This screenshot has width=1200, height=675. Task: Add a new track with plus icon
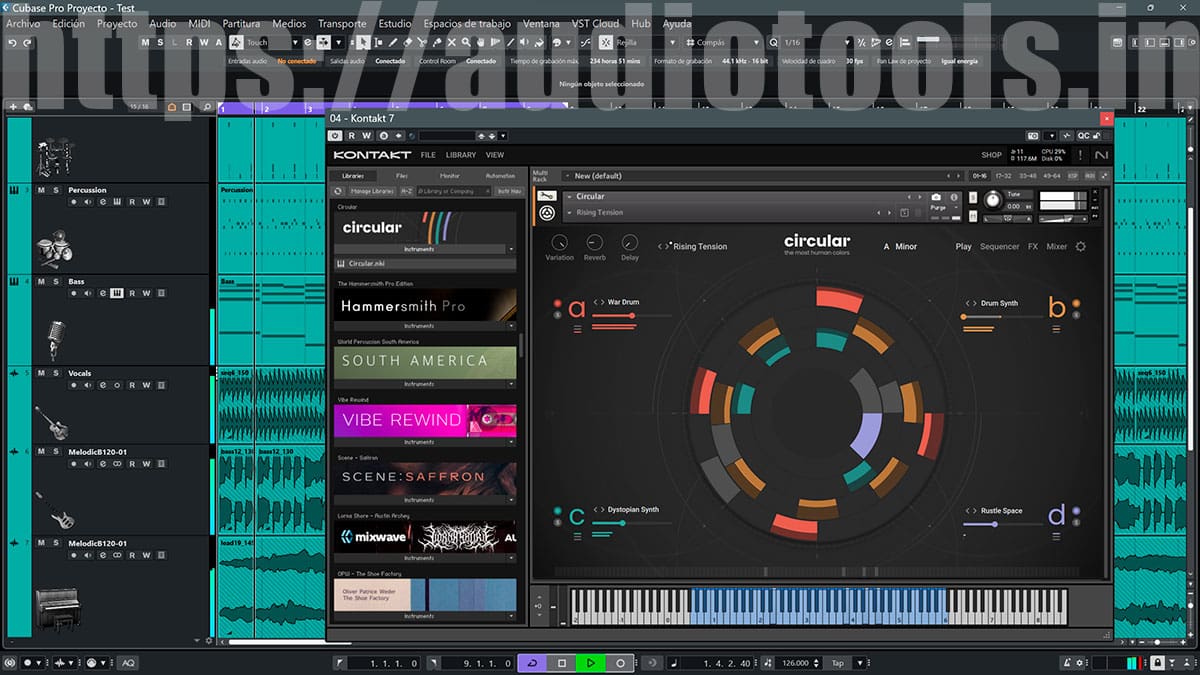(13, 107)
